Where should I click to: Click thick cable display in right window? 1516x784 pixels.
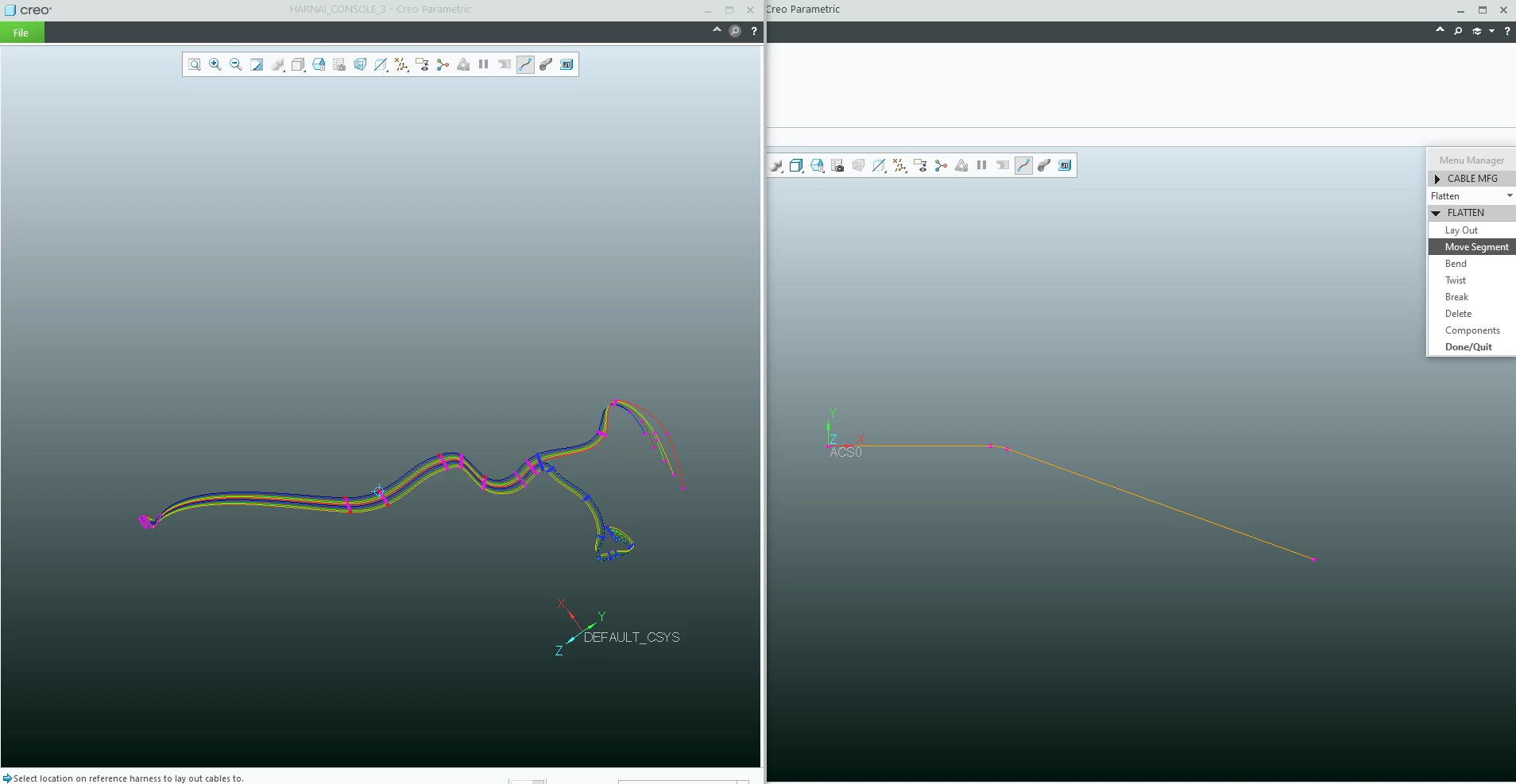1044,165
